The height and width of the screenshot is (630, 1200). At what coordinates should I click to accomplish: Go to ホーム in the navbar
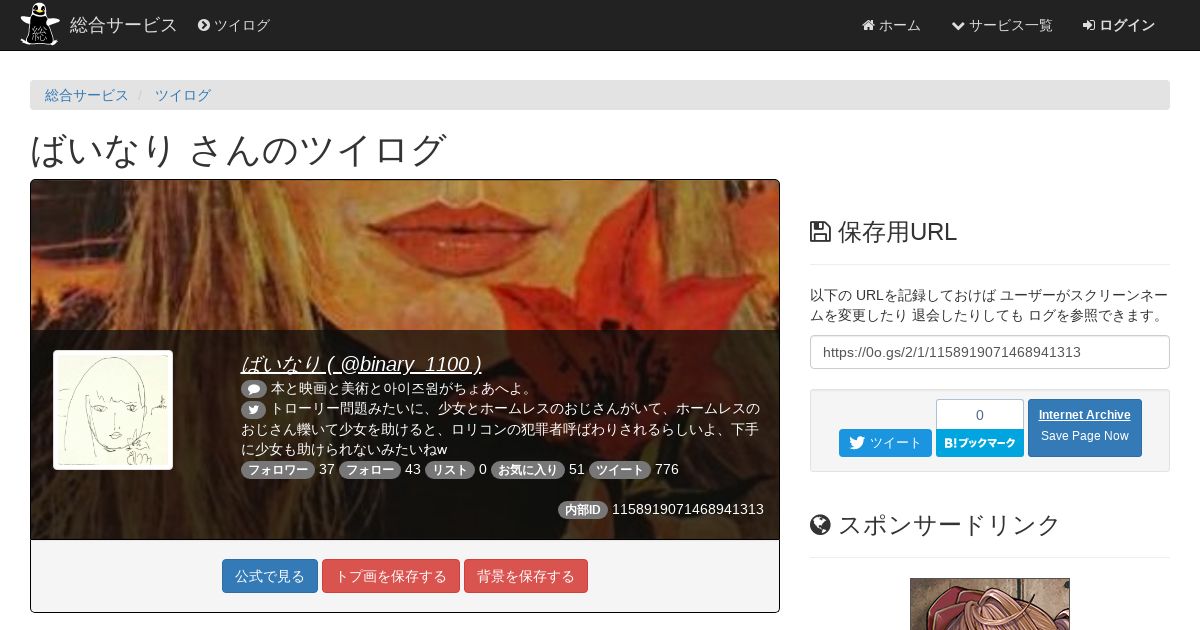pos(891,25)
